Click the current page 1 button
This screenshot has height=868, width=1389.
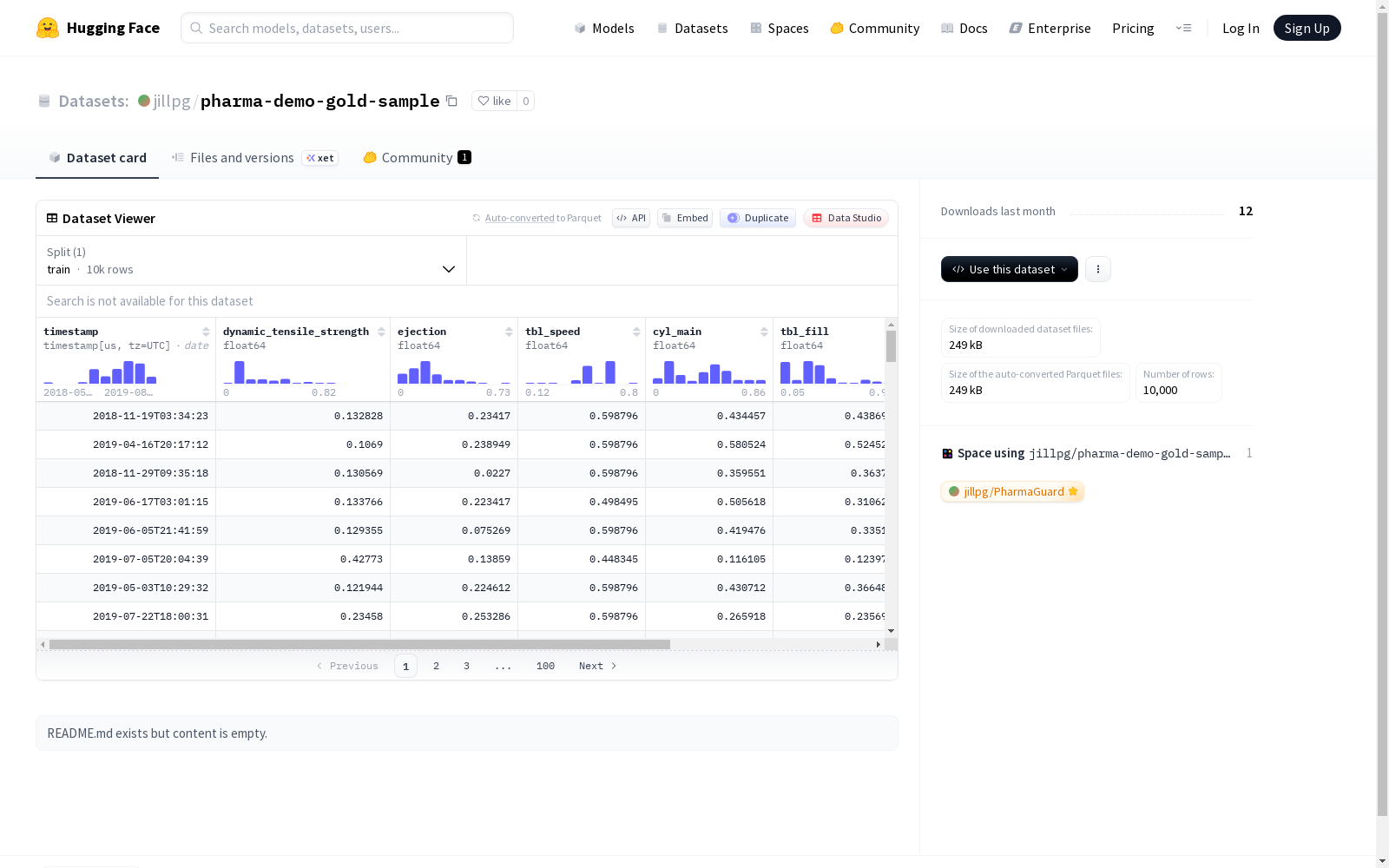pos(405,666)
